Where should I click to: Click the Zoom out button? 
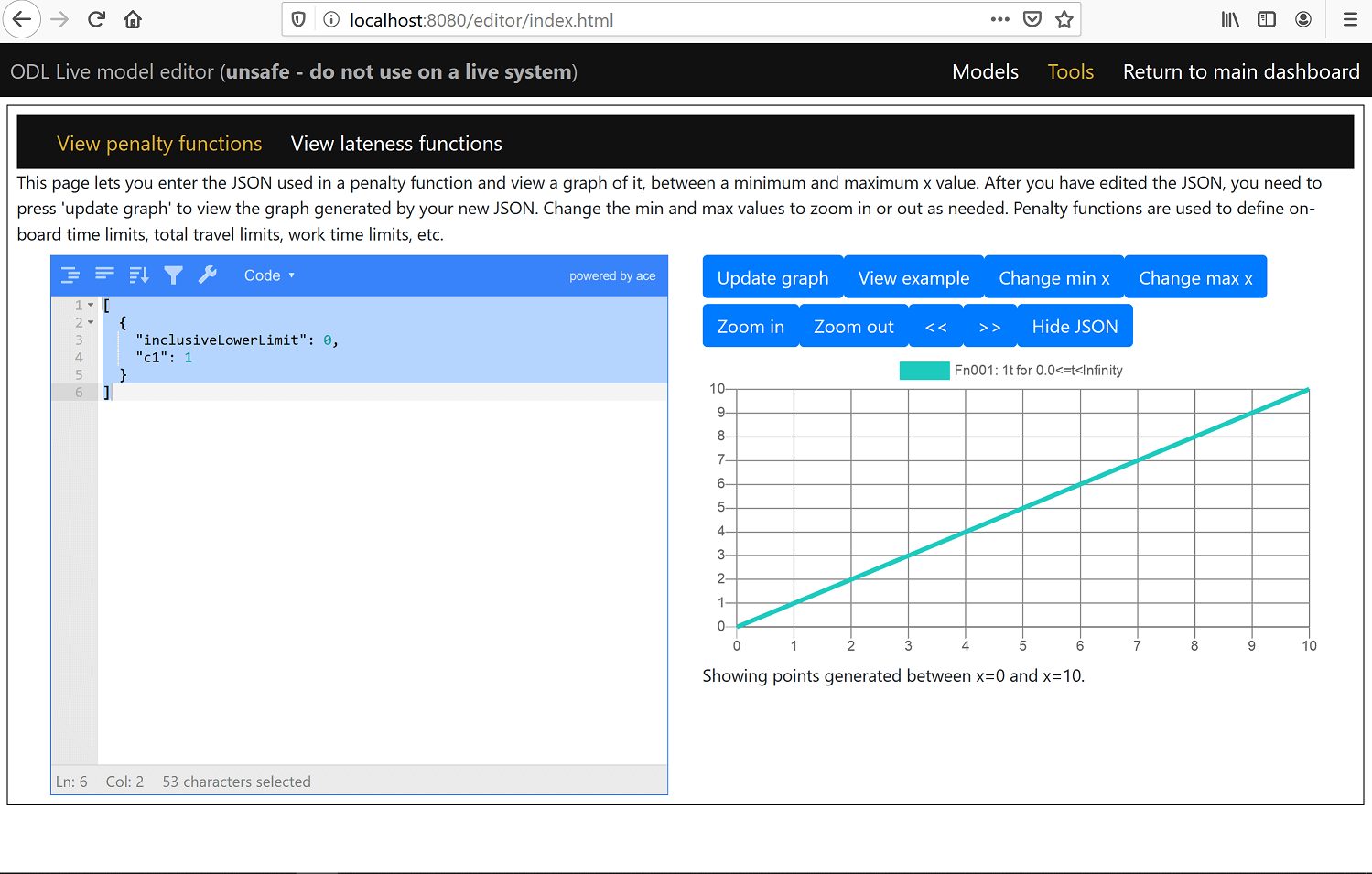[853, 327]
